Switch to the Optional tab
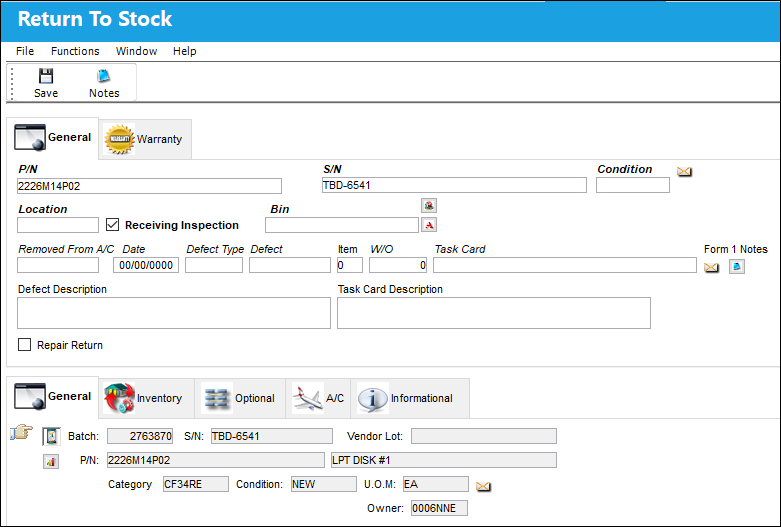This screenshot has width=781, height=527. pyautogui.click(x=240, y=398)
